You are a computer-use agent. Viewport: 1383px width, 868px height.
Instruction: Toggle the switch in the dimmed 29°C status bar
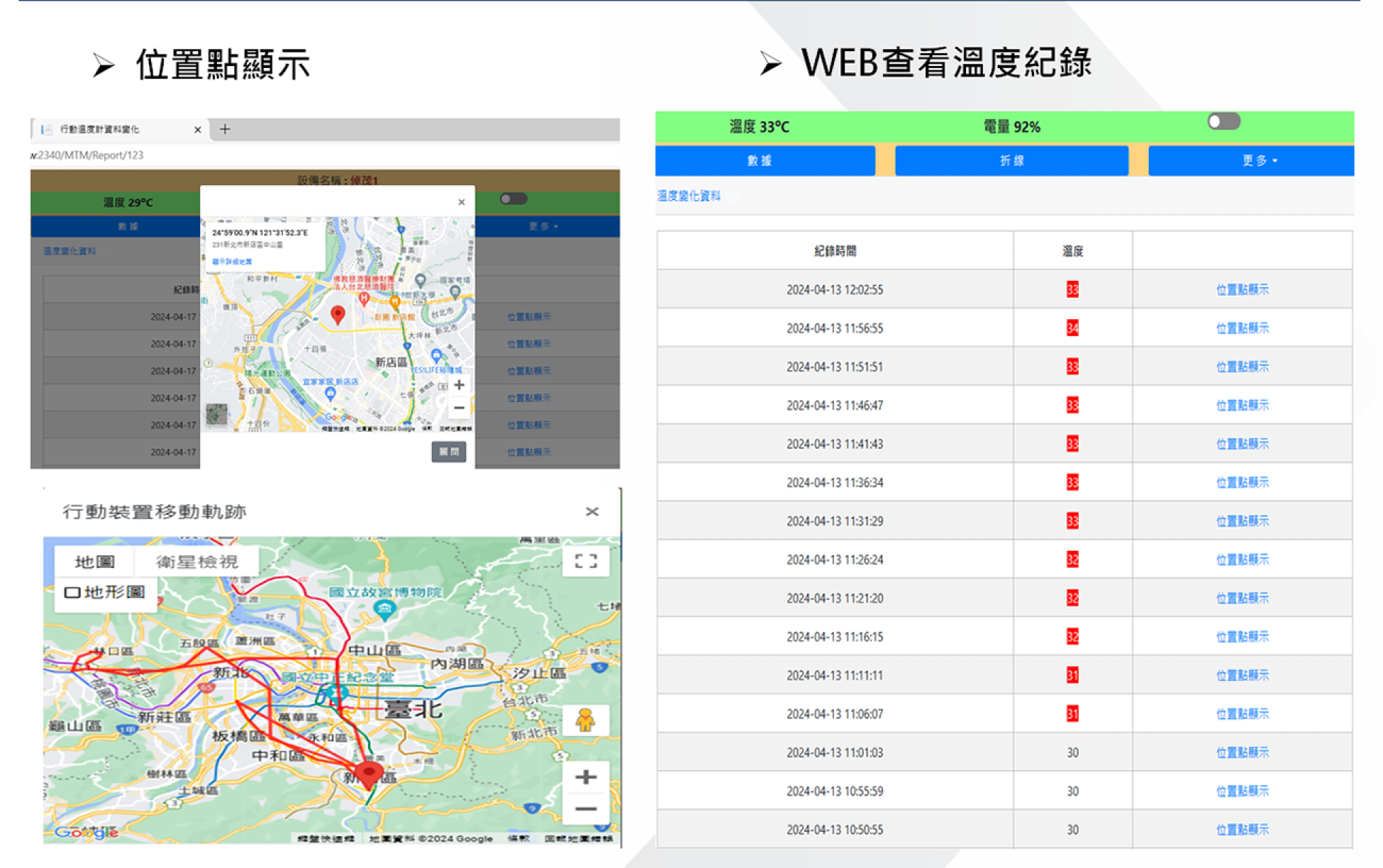click(513, 199)
